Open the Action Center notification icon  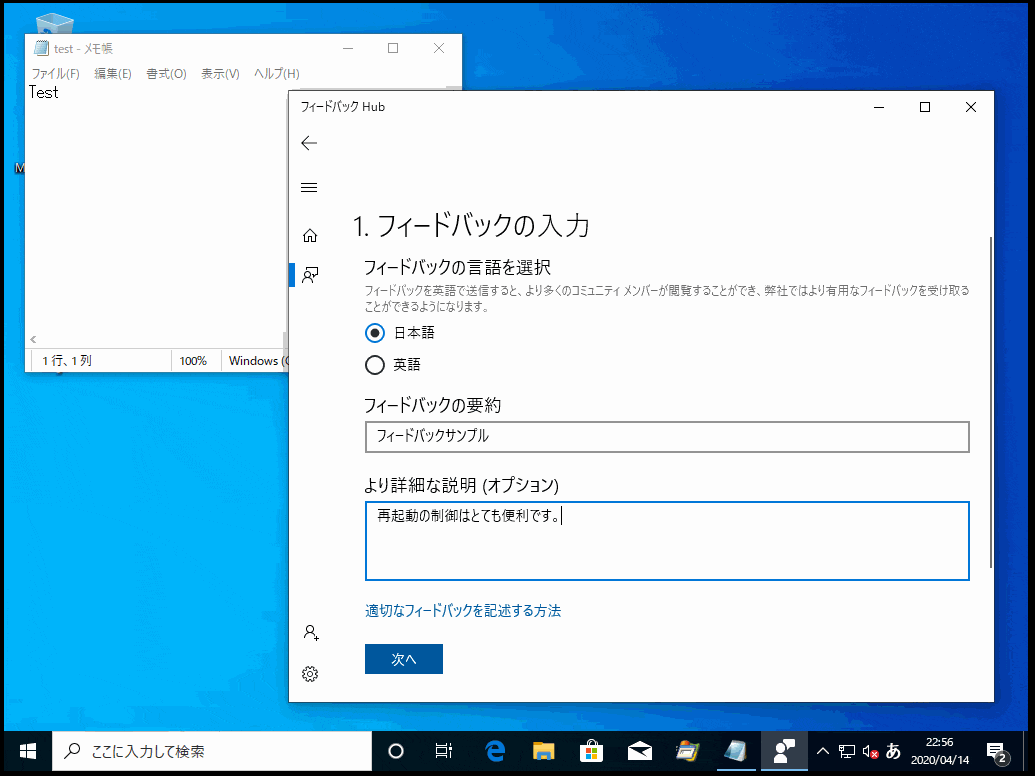[x=997, y=752]
